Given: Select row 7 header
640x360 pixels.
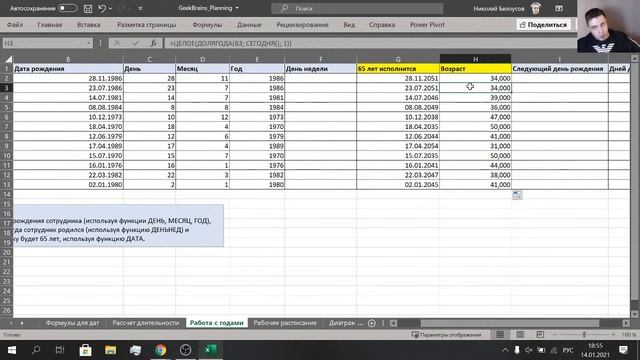Looking at the screenshot, I should point(7,127).
